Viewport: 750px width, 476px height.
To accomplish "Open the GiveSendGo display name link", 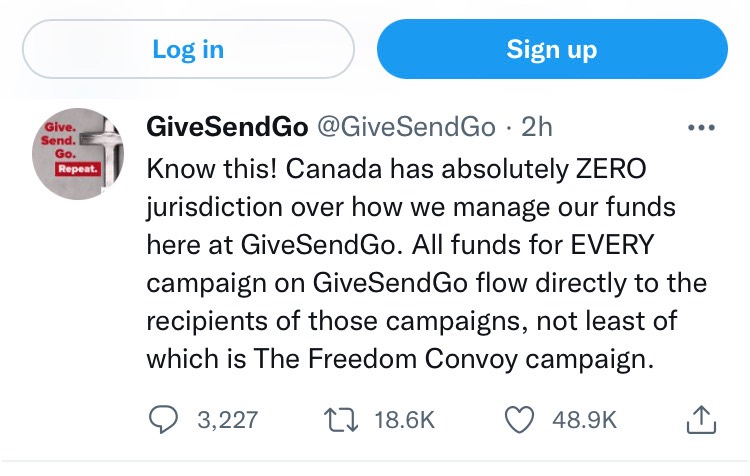I will [227, 127].
